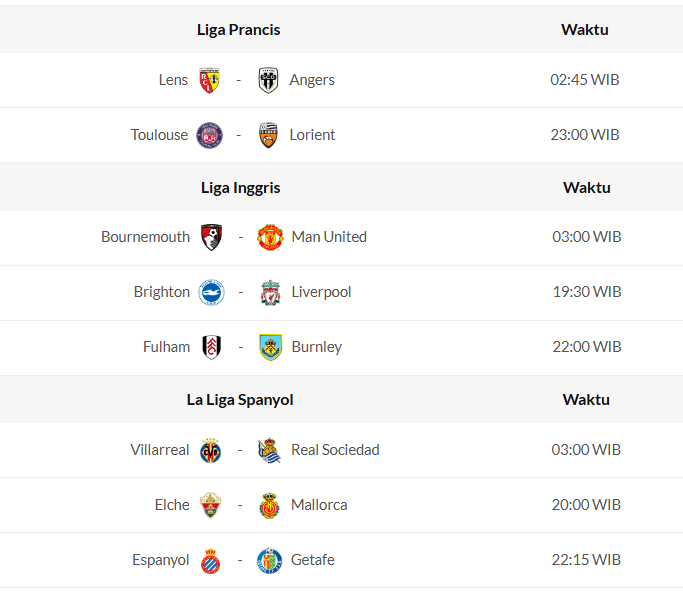Screen dimensions: 683x600
Task: Select the La Liga Spanyol section header
Action: click(240, 400)
